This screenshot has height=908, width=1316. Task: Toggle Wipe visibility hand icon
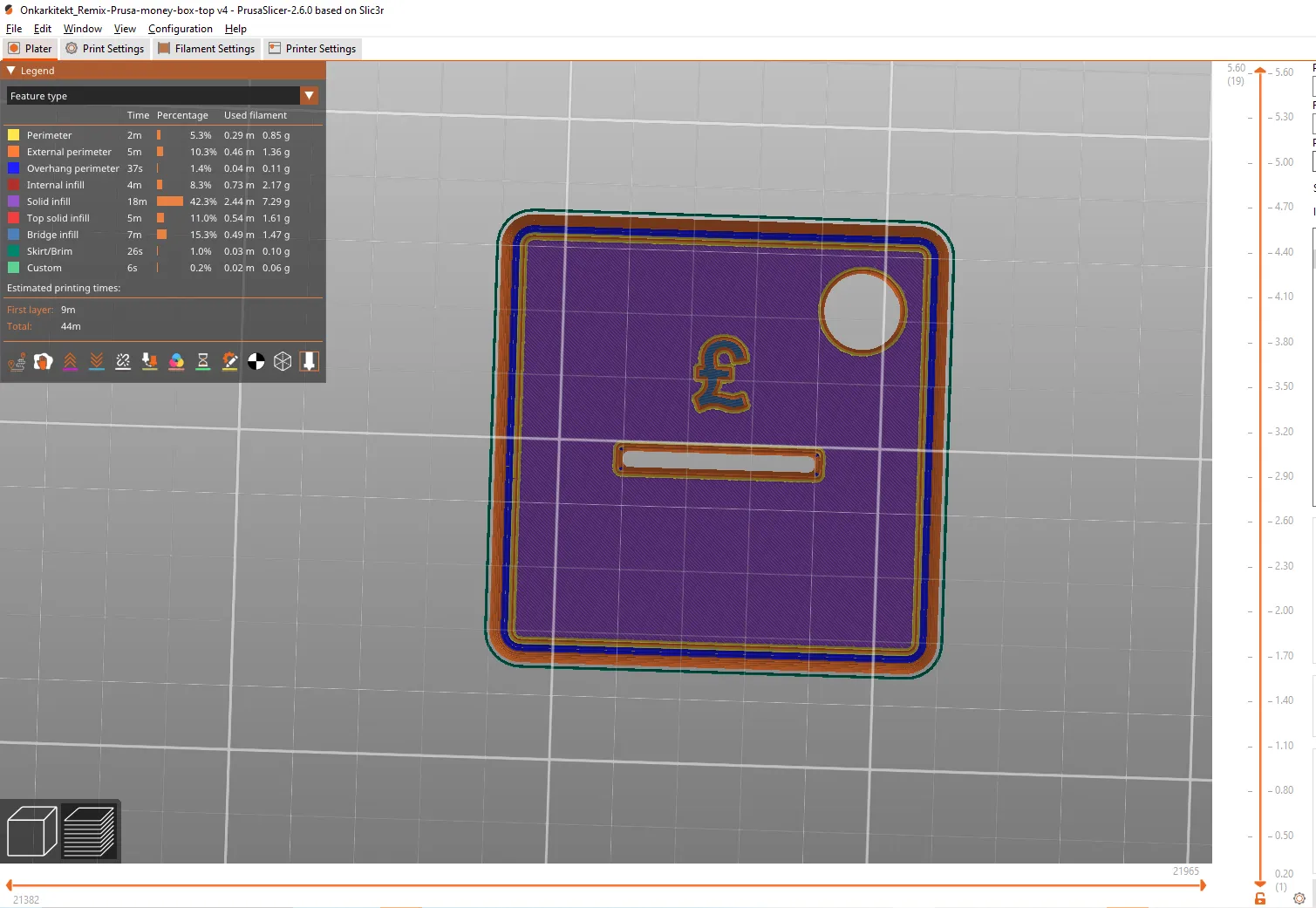(44, 361)
